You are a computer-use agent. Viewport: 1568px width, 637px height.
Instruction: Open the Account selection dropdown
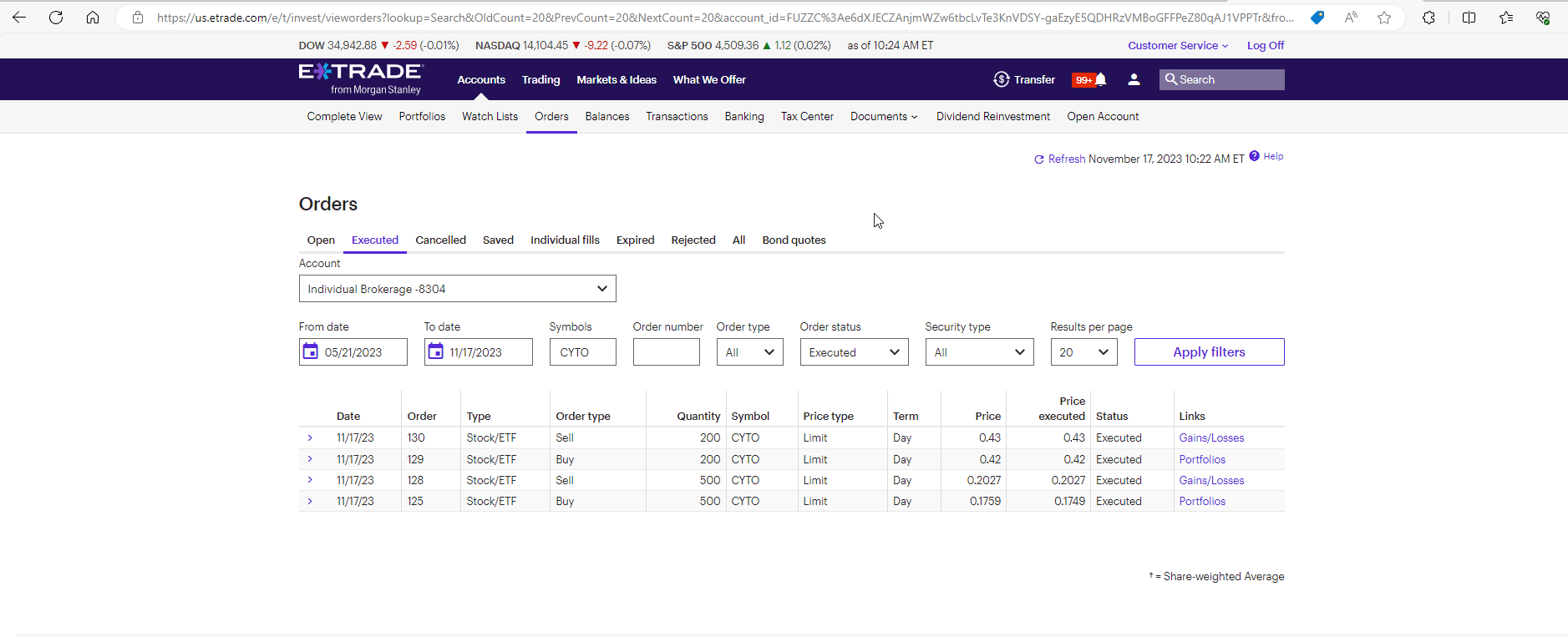457,289
